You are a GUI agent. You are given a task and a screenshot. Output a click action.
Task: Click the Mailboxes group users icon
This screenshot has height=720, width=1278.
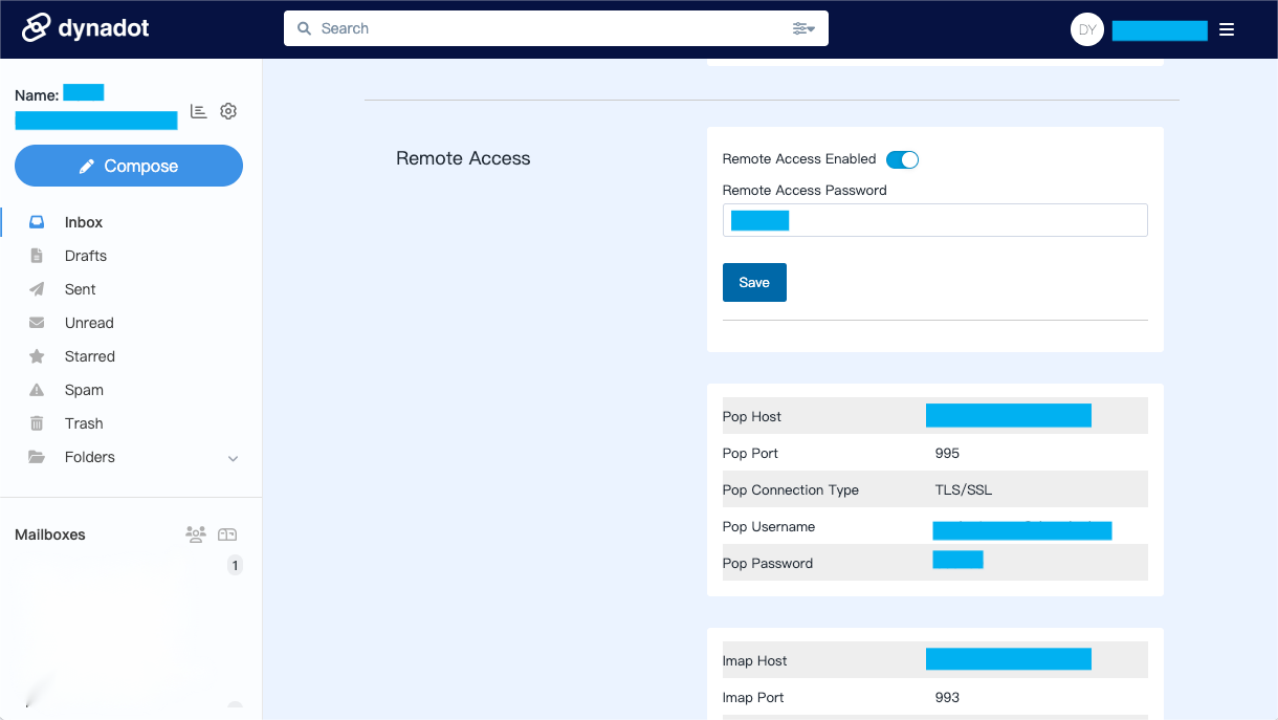pyautogui.click(x=196, y=534)
